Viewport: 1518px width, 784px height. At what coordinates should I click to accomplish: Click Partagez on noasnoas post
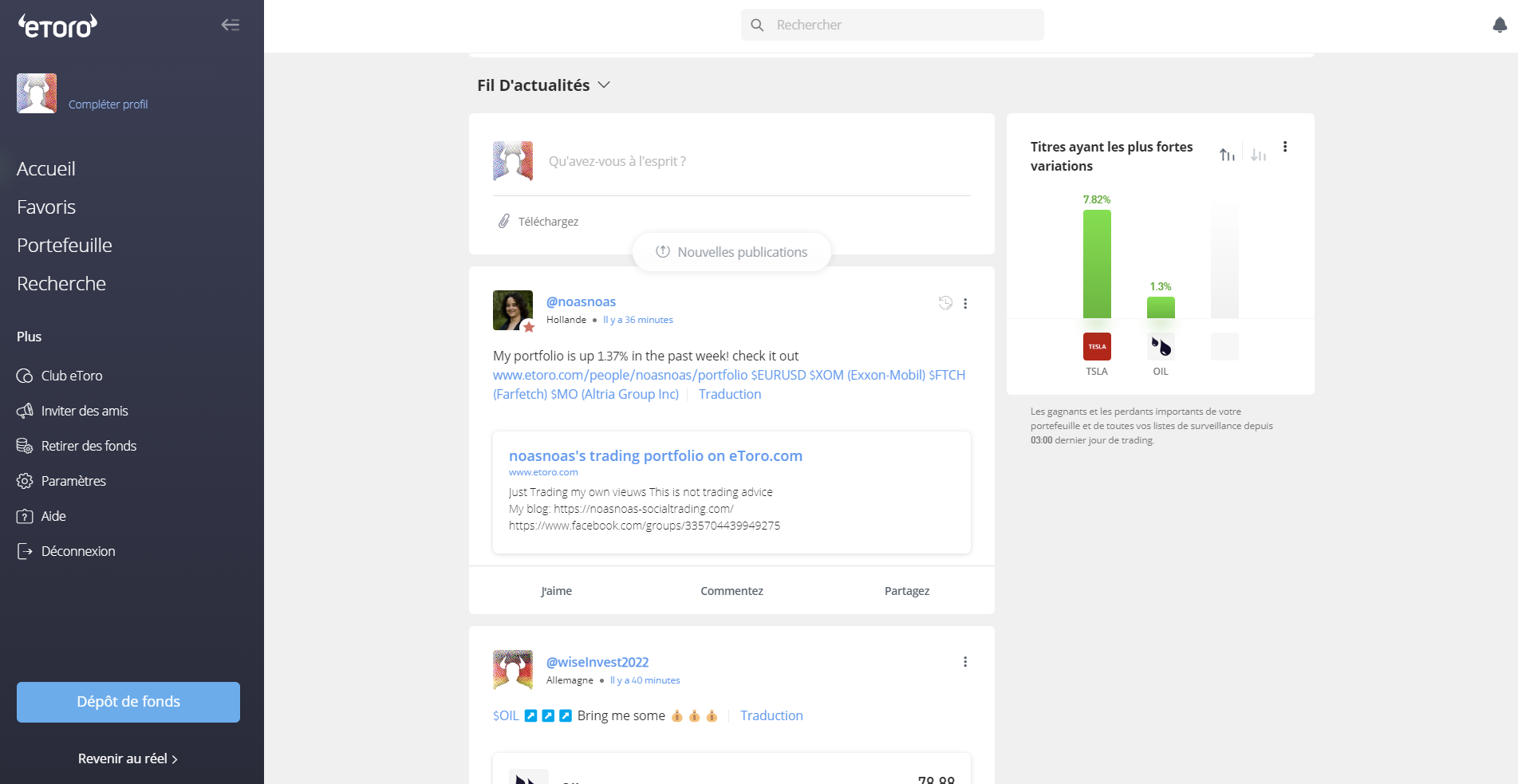(907, 591)
